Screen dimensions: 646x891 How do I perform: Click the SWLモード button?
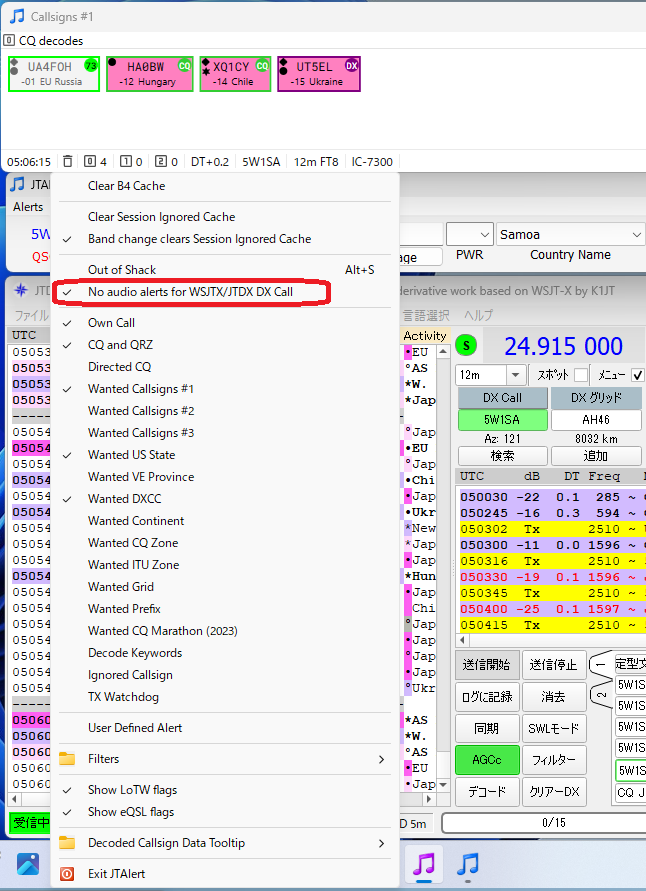point(553,728)
